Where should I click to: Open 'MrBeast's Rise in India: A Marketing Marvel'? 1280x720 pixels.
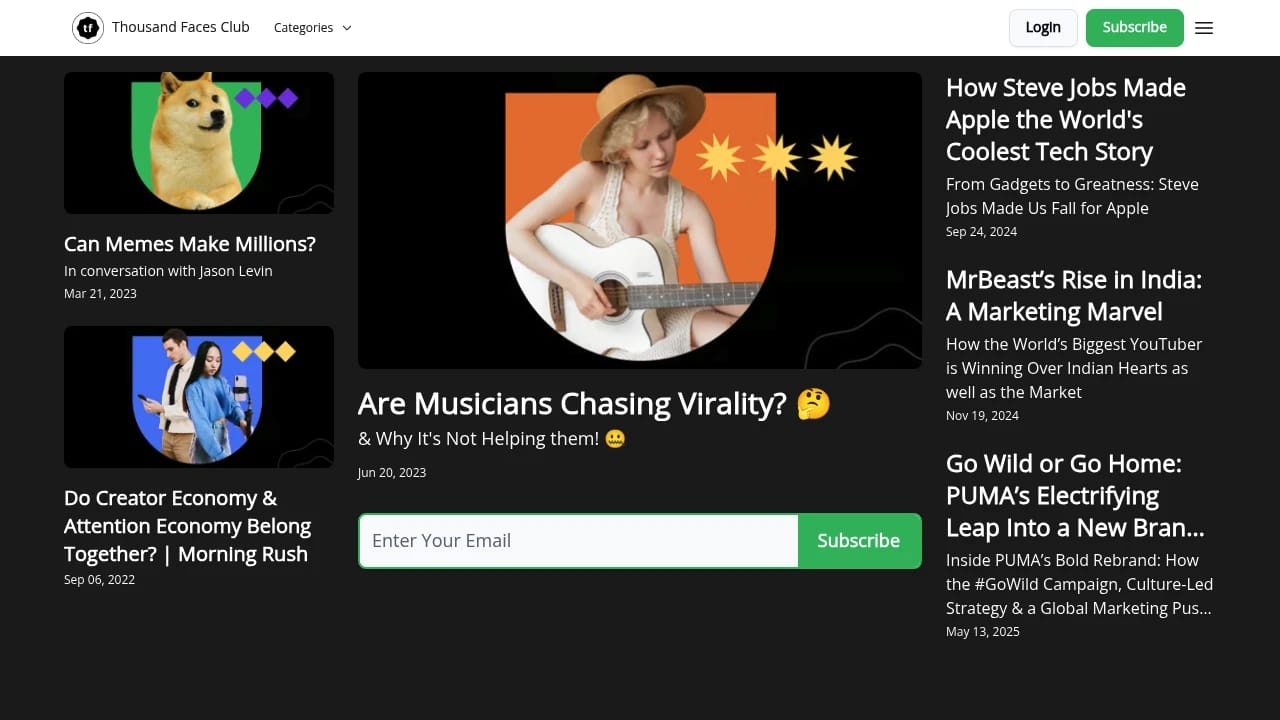pyautogui.click(x=1073, y=295)
